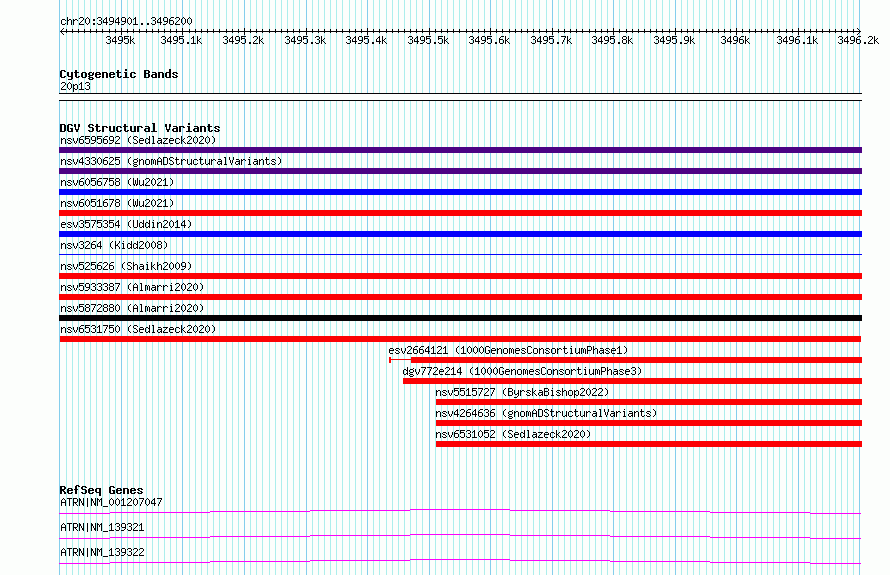Select the red bar under nsv6051678
Viewport: 890px width, 575px height.
(460, 213)
